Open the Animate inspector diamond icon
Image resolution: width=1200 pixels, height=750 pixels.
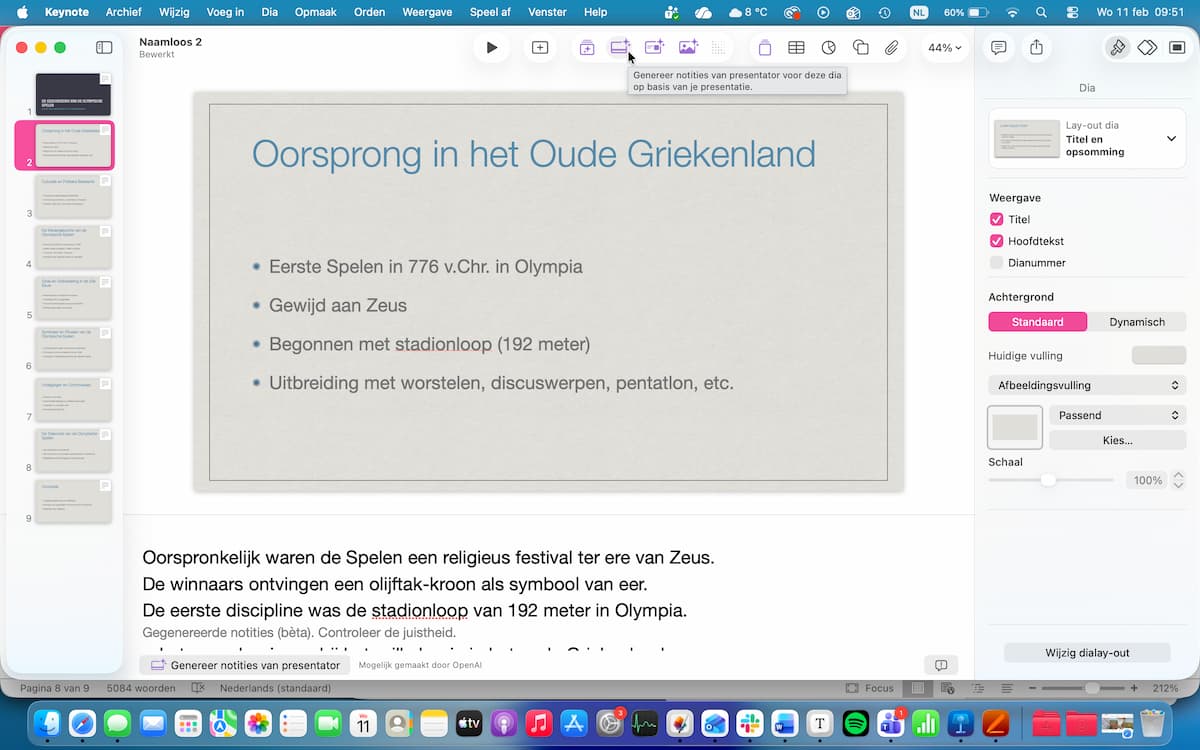coord(1148,48)
